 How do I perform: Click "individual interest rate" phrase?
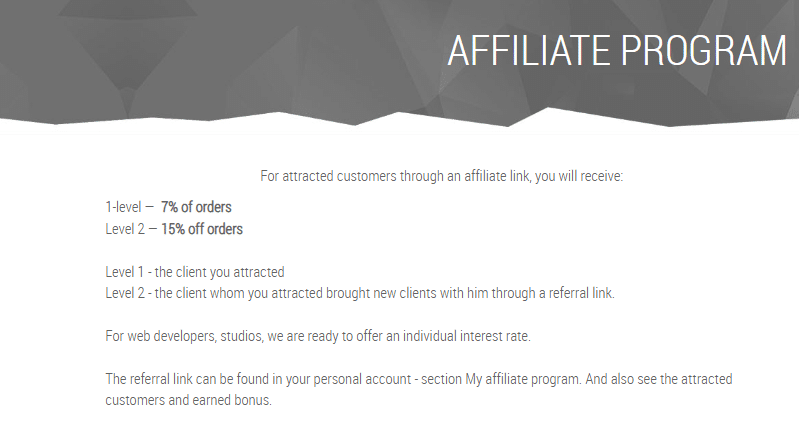point(466,336)
